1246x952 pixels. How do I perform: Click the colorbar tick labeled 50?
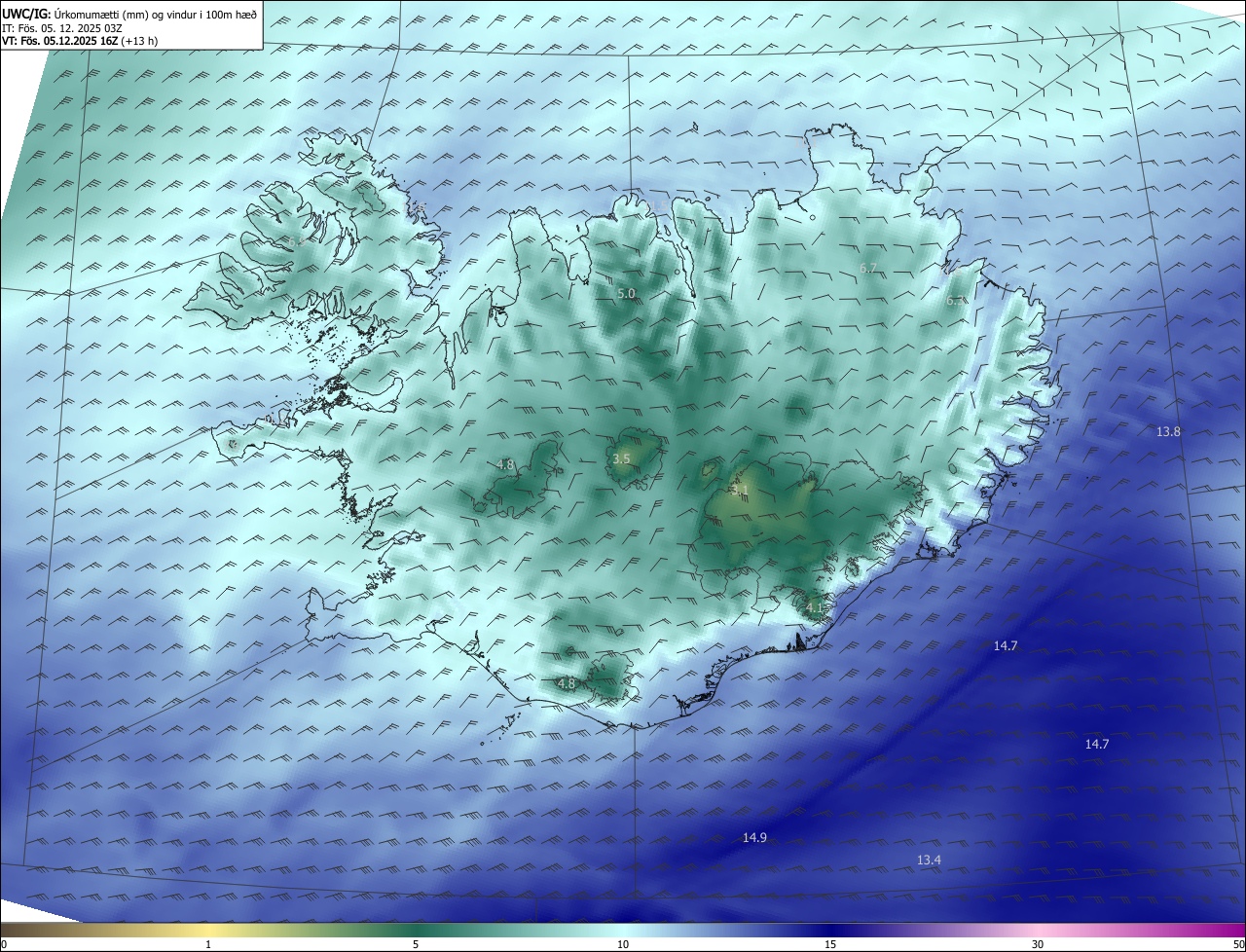(1238, 944)
